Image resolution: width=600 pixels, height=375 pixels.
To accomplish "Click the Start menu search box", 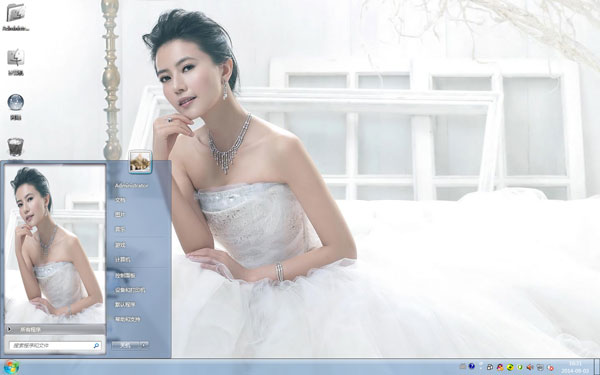I will click(55, 346).
